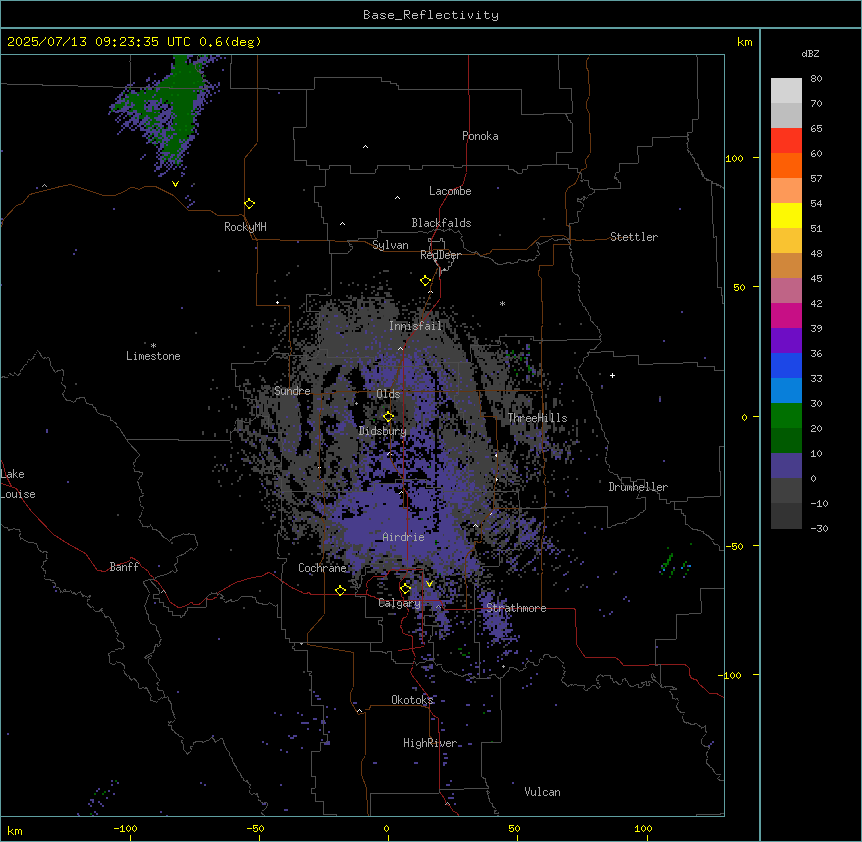Select the yellow v marker below green echo
This screenshot has width=862, height=842.
coord(175,184)
